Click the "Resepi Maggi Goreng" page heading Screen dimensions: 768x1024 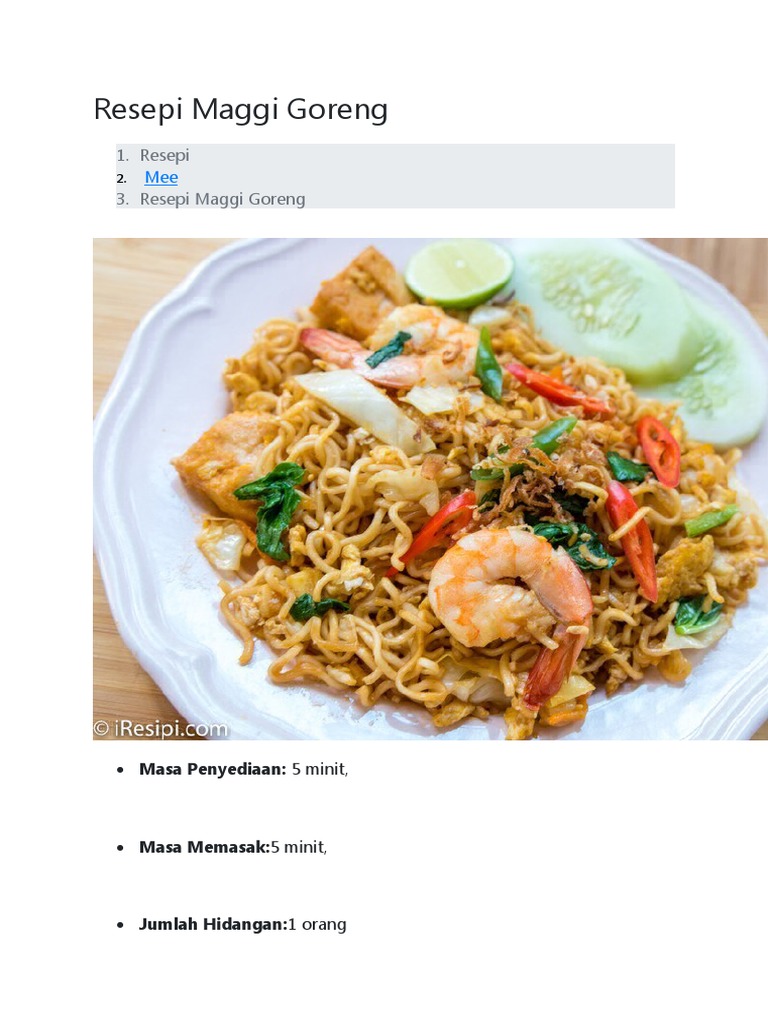click(240, 109)
